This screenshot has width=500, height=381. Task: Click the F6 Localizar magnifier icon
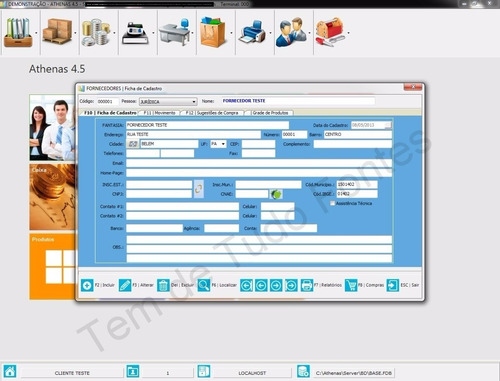click(204, 285)
